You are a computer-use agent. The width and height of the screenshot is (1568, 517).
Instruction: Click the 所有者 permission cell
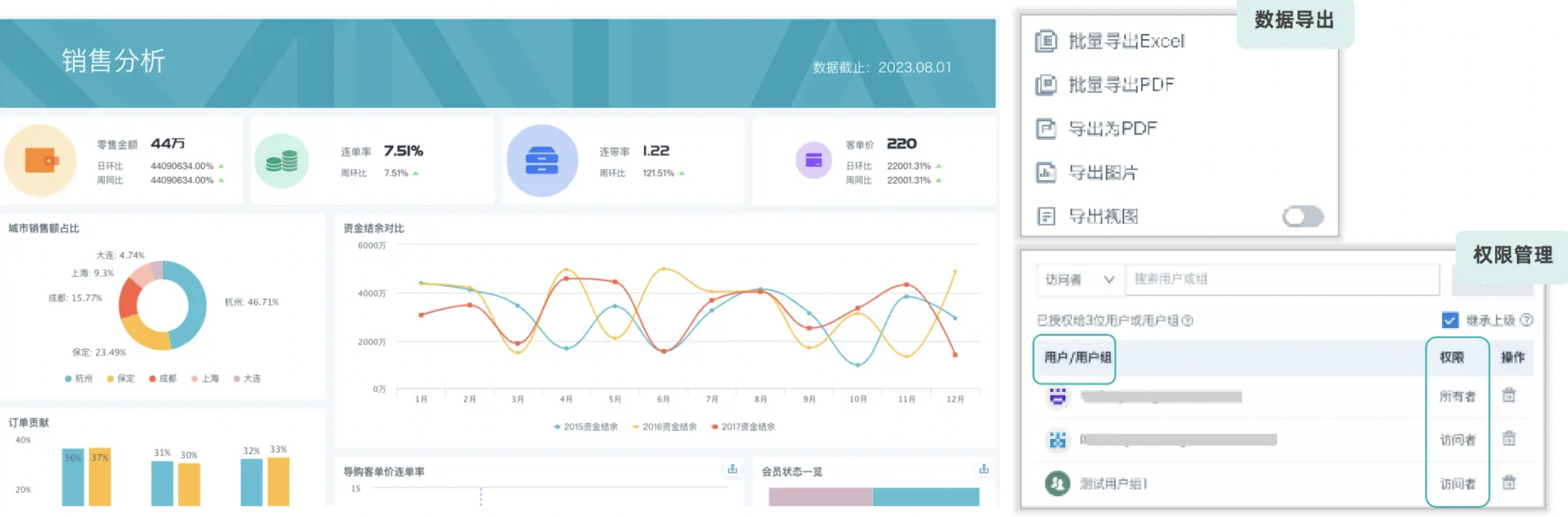click(x=1457, y=396)
